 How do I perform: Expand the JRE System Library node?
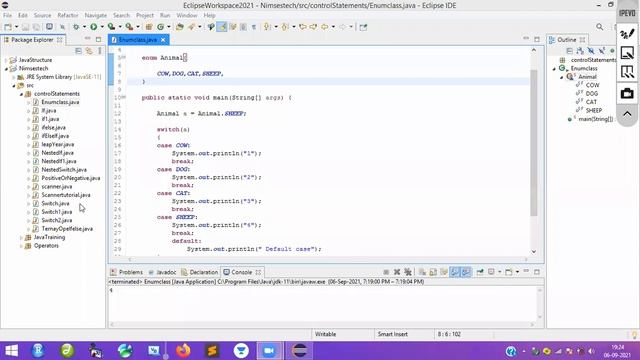[13, 77]
